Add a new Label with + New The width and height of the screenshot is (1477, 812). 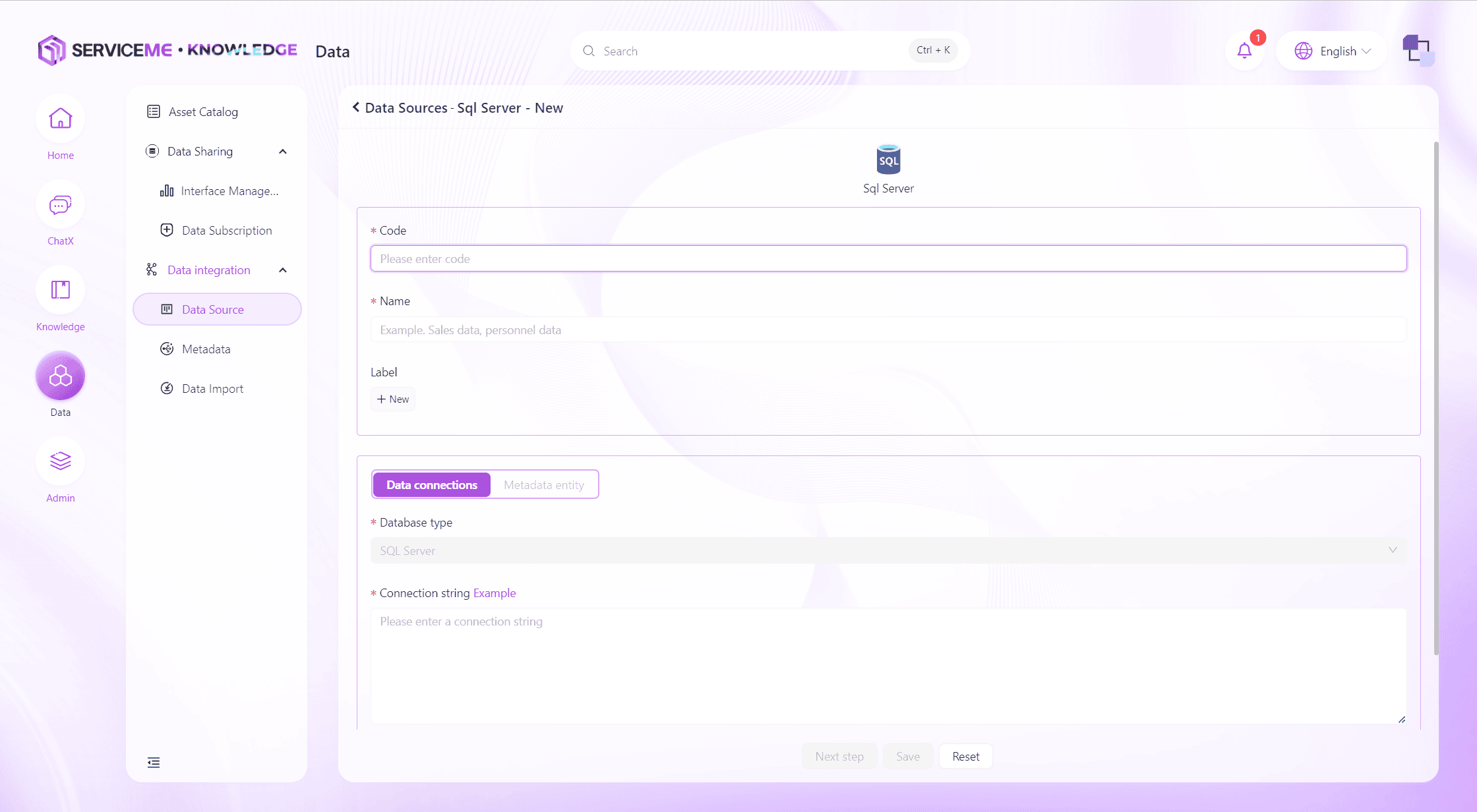point(393,399)
